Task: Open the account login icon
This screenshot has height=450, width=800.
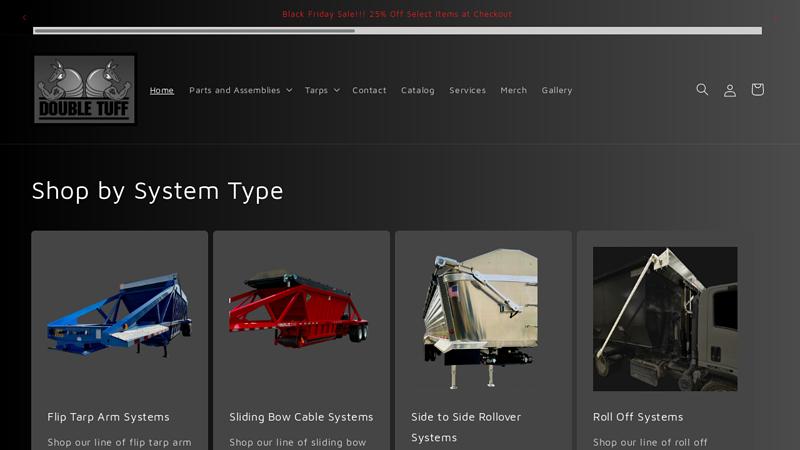Action: (730, 90)
